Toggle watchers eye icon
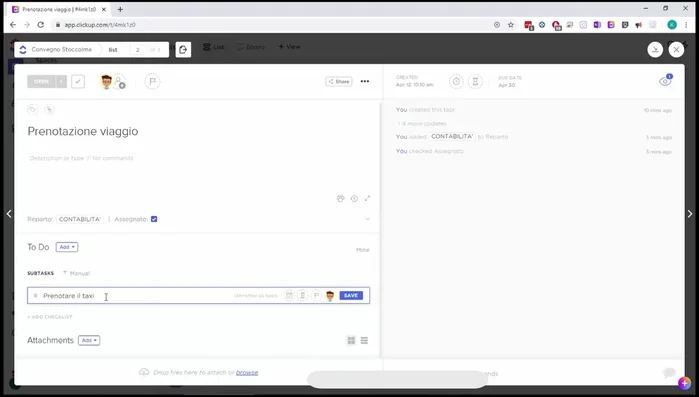 point(665,81)
